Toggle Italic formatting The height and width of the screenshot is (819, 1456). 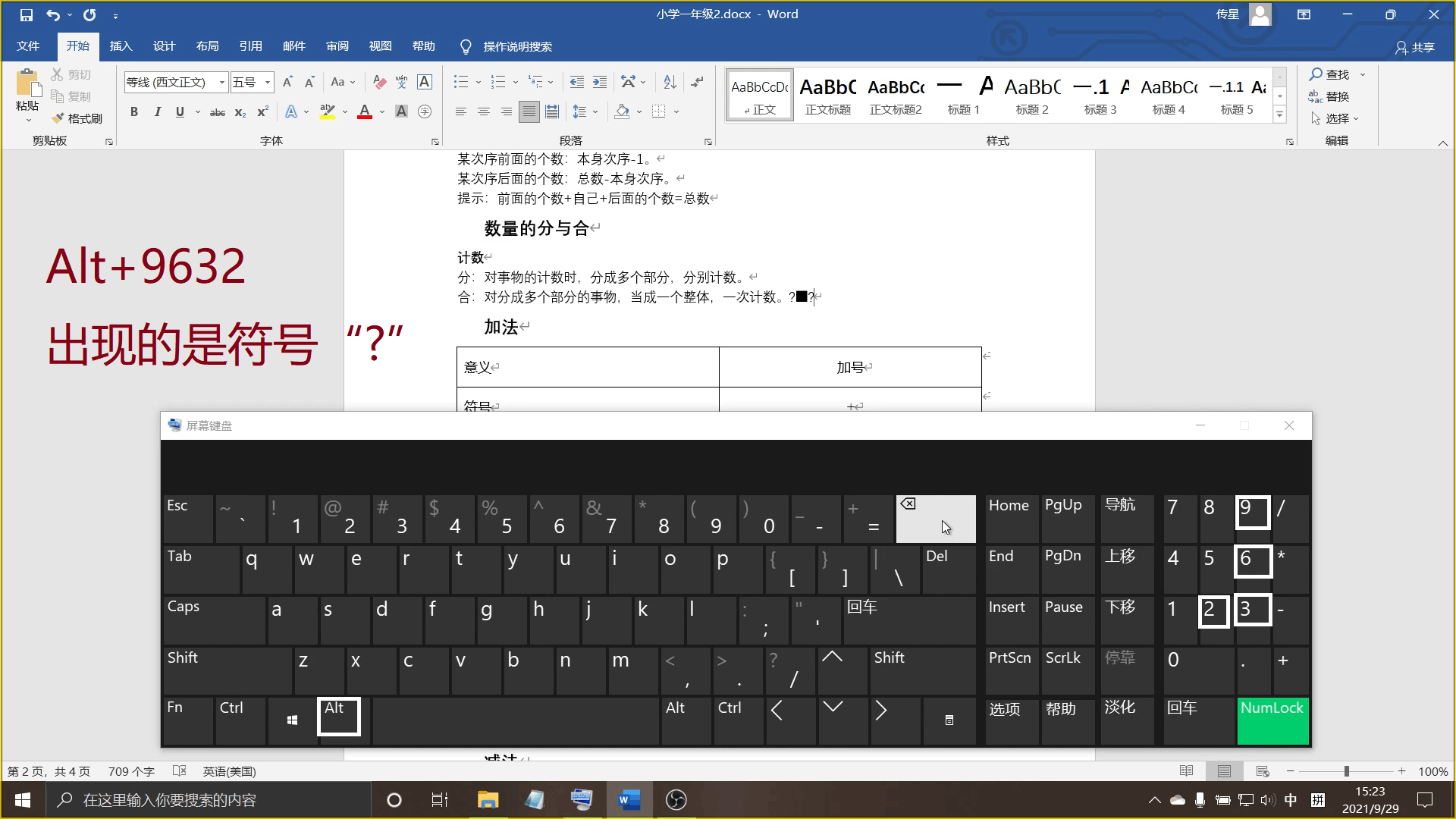click(157, 112)
